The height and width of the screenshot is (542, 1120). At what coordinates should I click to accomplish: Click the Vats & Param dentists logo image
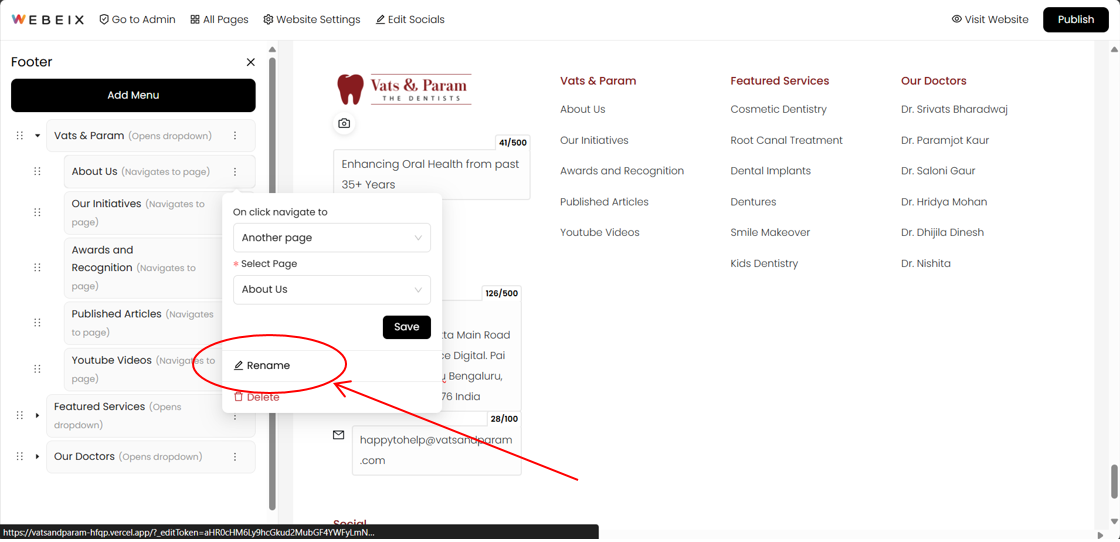[404, 89]
